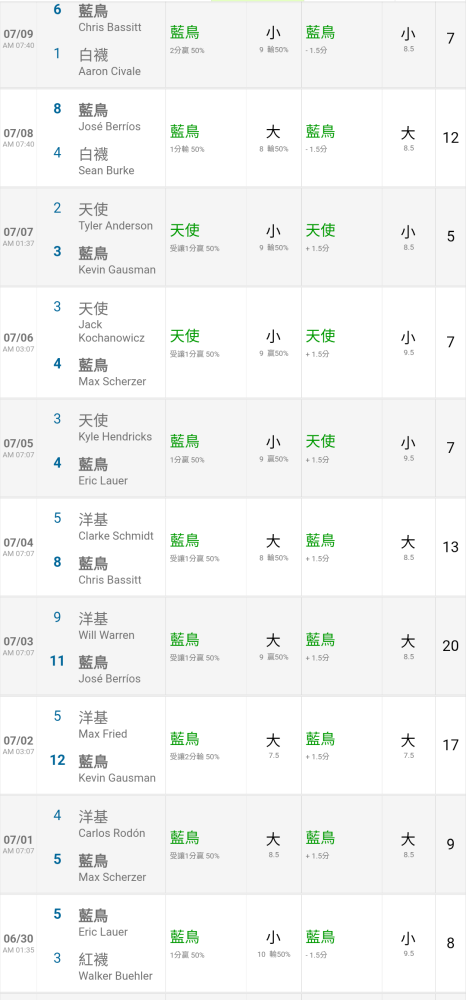This screenshot has width=466, height=1000.
Task: Select Max Fried under 洋基
Action: [x=103, y=734]
